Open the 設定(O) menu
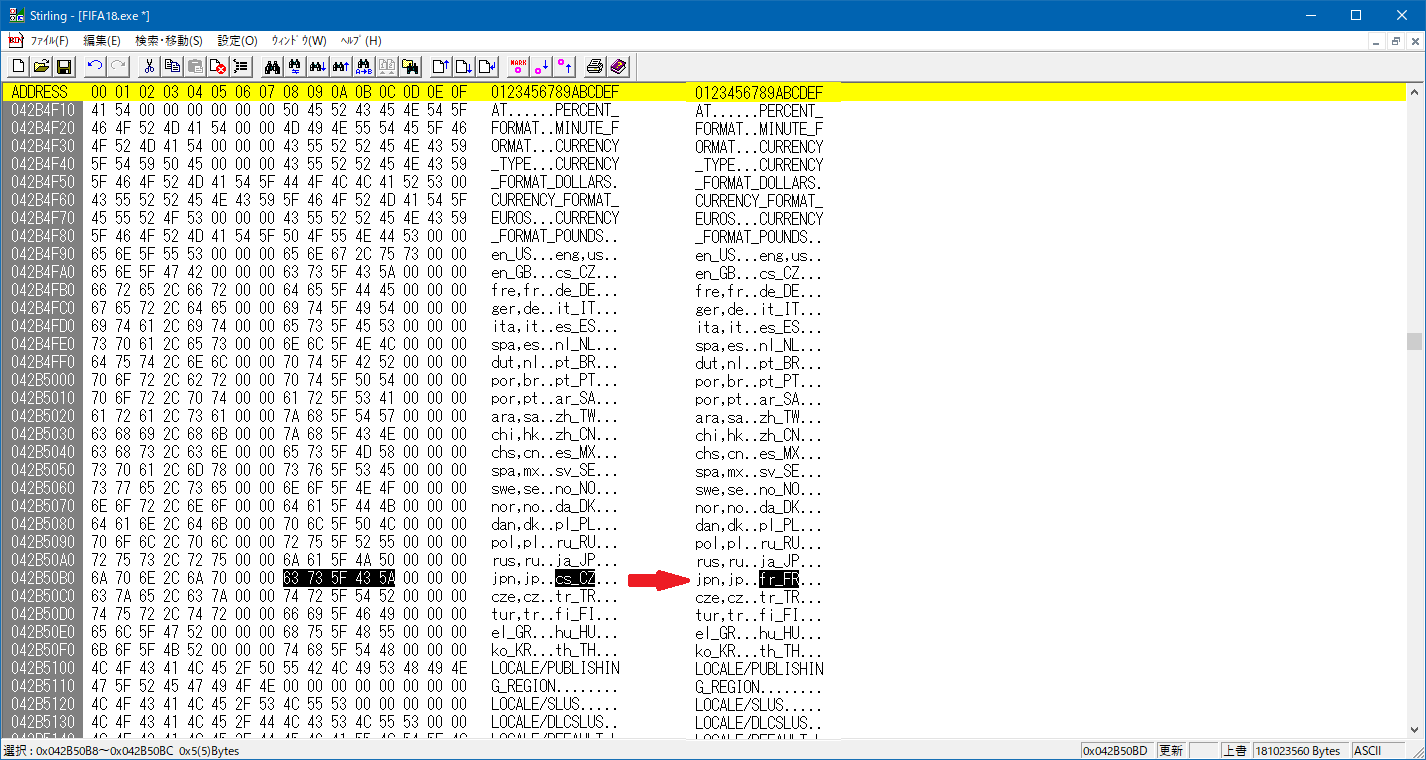 point(237,41)
